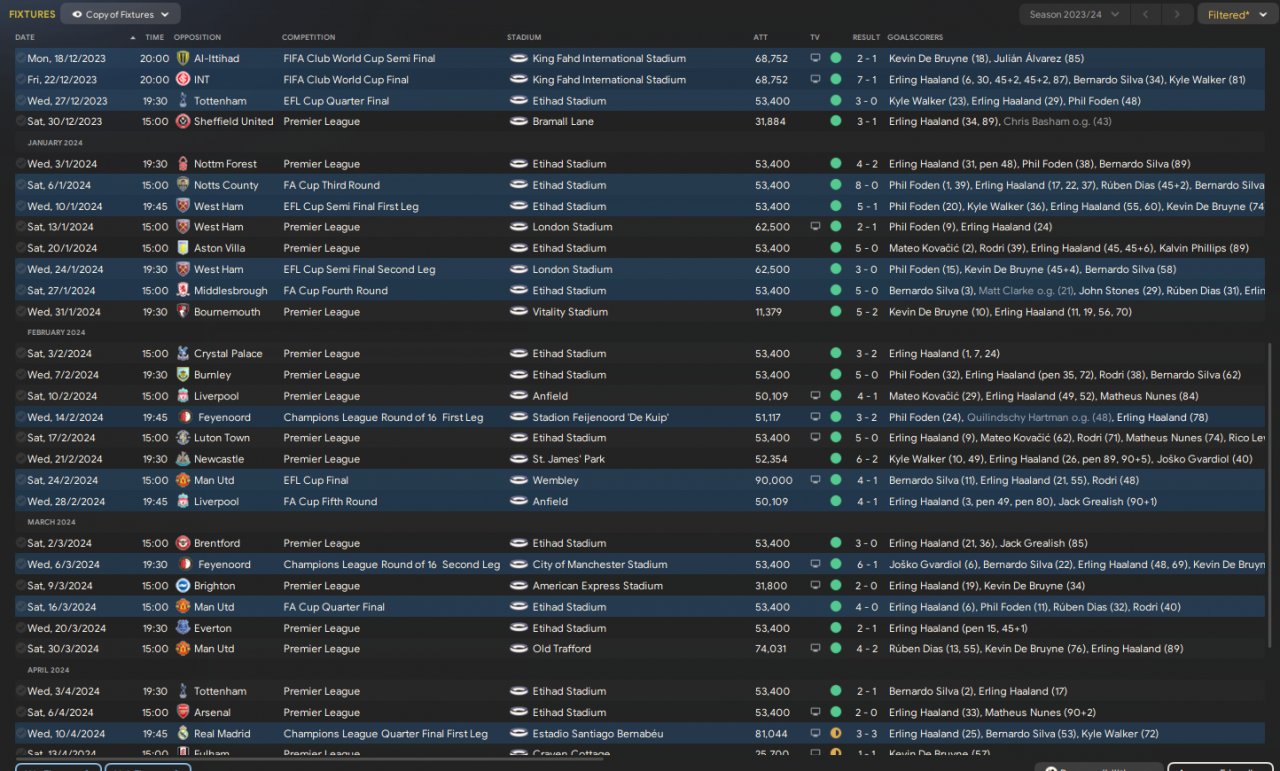Screen dimensions: 1280x771
Task: Click the 11,379 attendance figure
Action: coord(770,312)
